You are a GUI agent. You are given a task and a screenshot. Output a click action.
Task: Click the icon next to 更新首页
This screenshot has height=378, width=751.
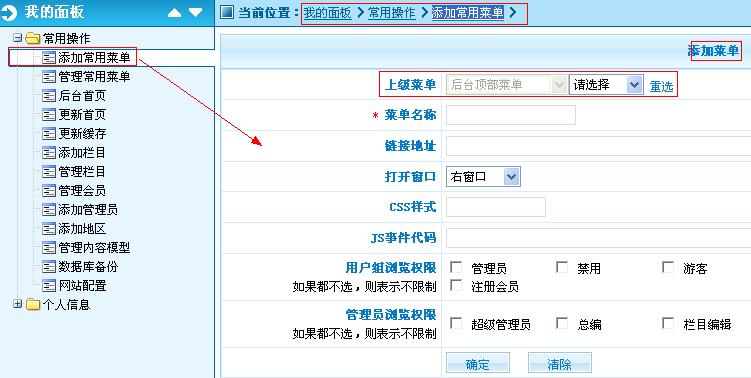(x=49, y=115)
